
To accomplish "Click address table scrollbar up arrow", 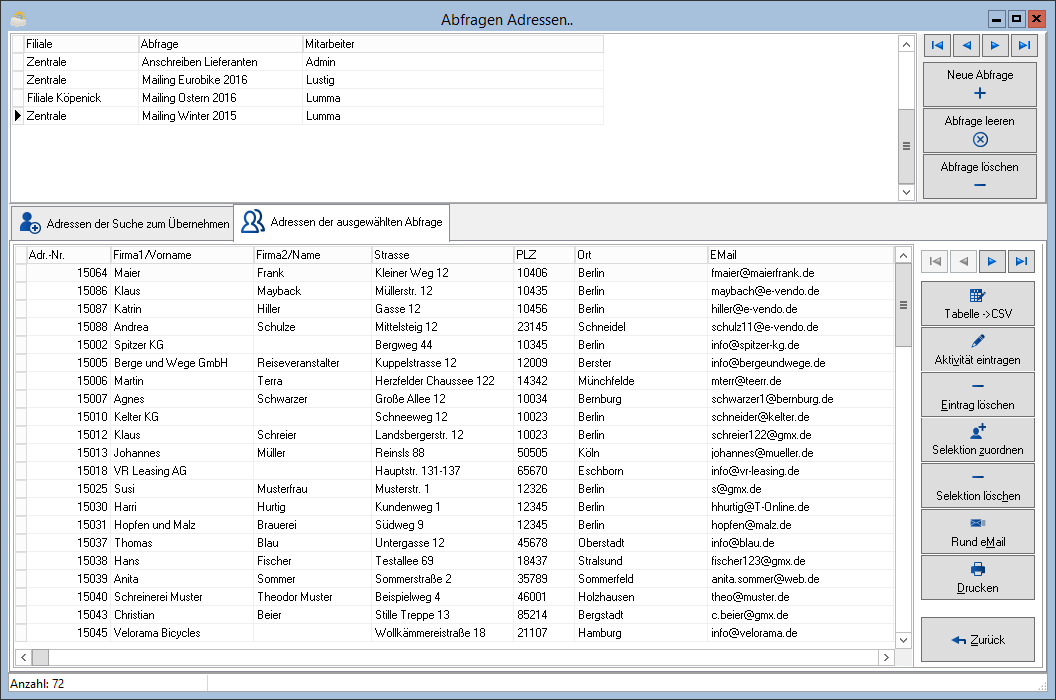I will pos(903,255).
